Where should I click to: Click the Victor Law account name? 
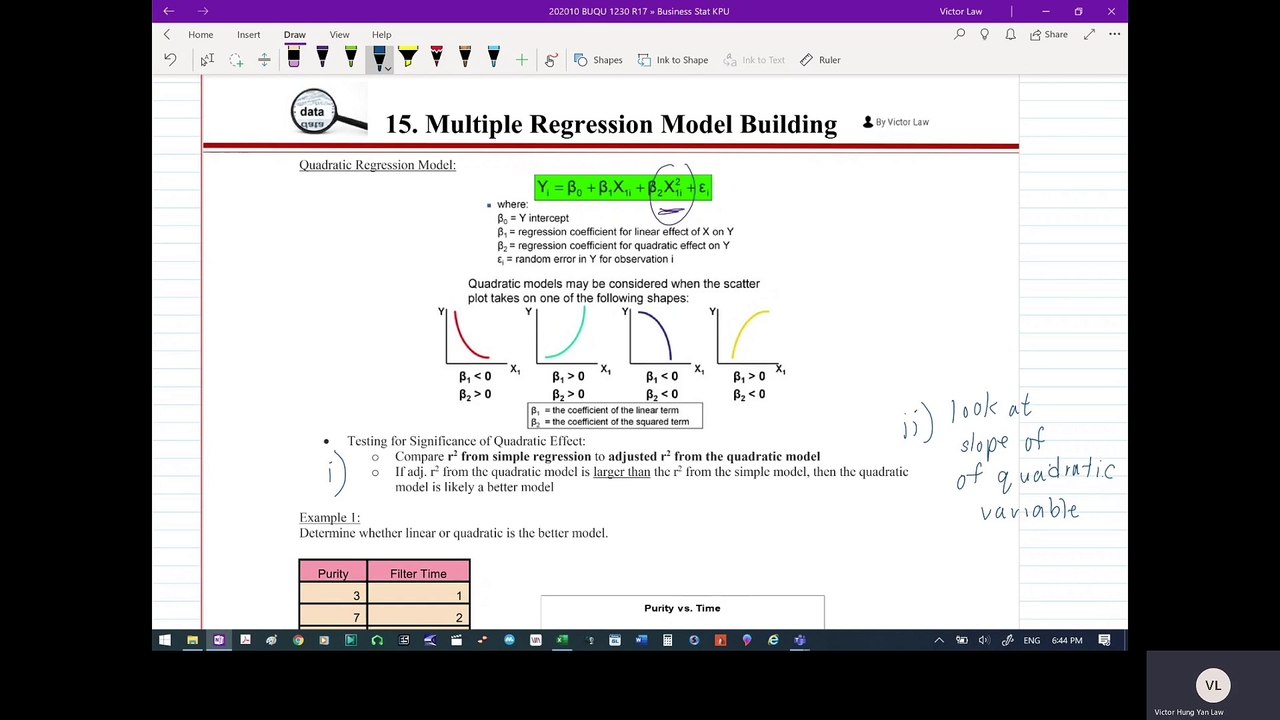[x=961, y=11]
